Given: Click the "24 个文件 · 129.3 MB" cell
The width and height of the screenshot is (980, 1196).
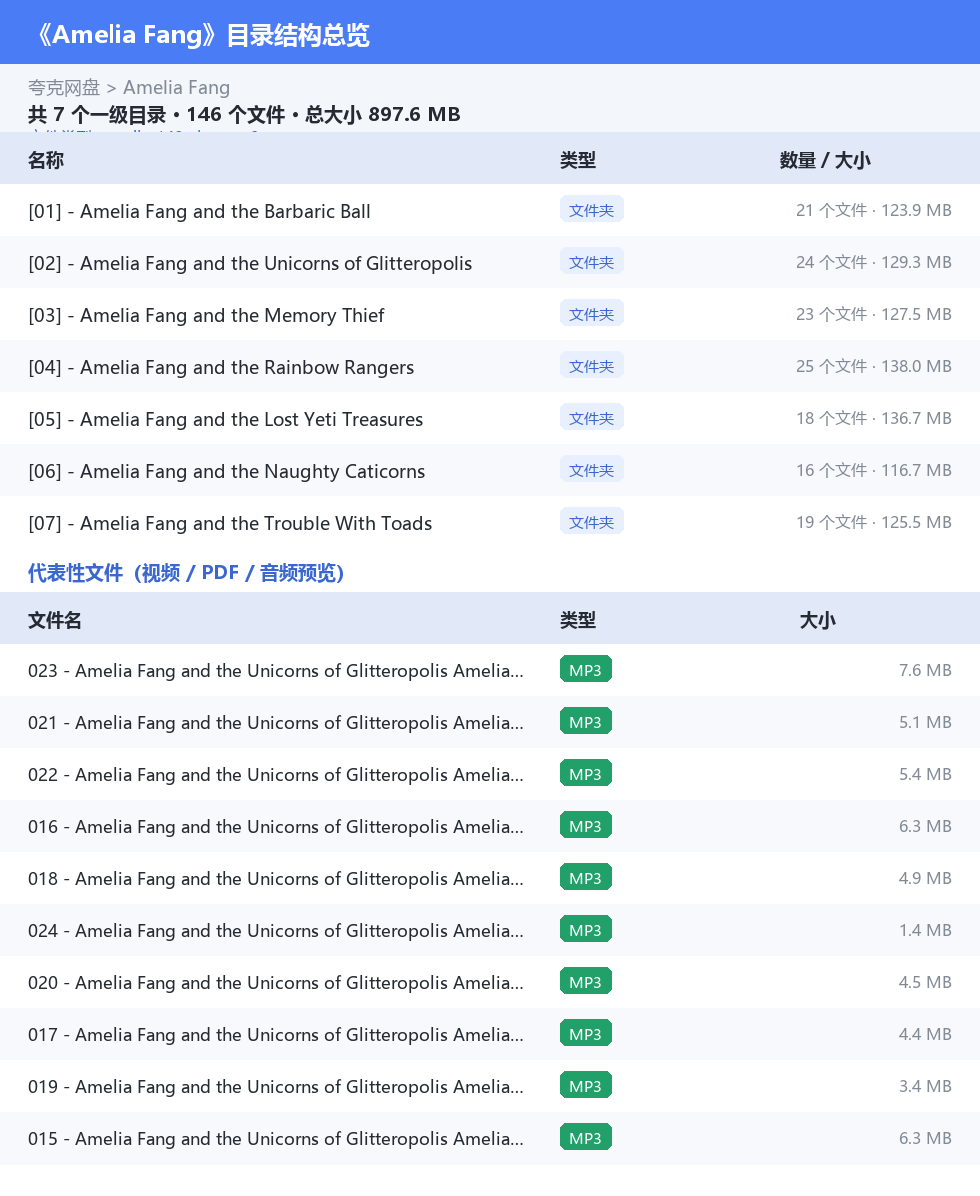Looking at the screenshot, I should point(873,262).
